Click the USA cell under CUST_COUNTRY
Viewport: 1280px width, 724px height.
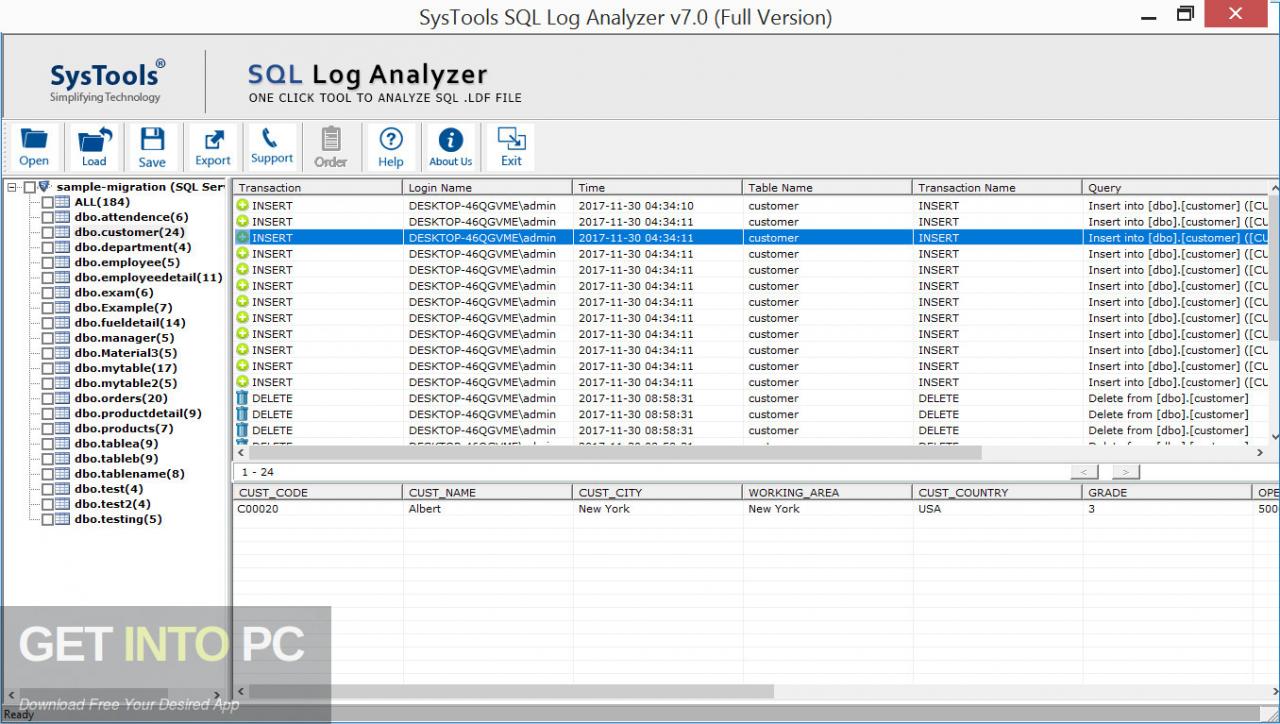point(998,508)
